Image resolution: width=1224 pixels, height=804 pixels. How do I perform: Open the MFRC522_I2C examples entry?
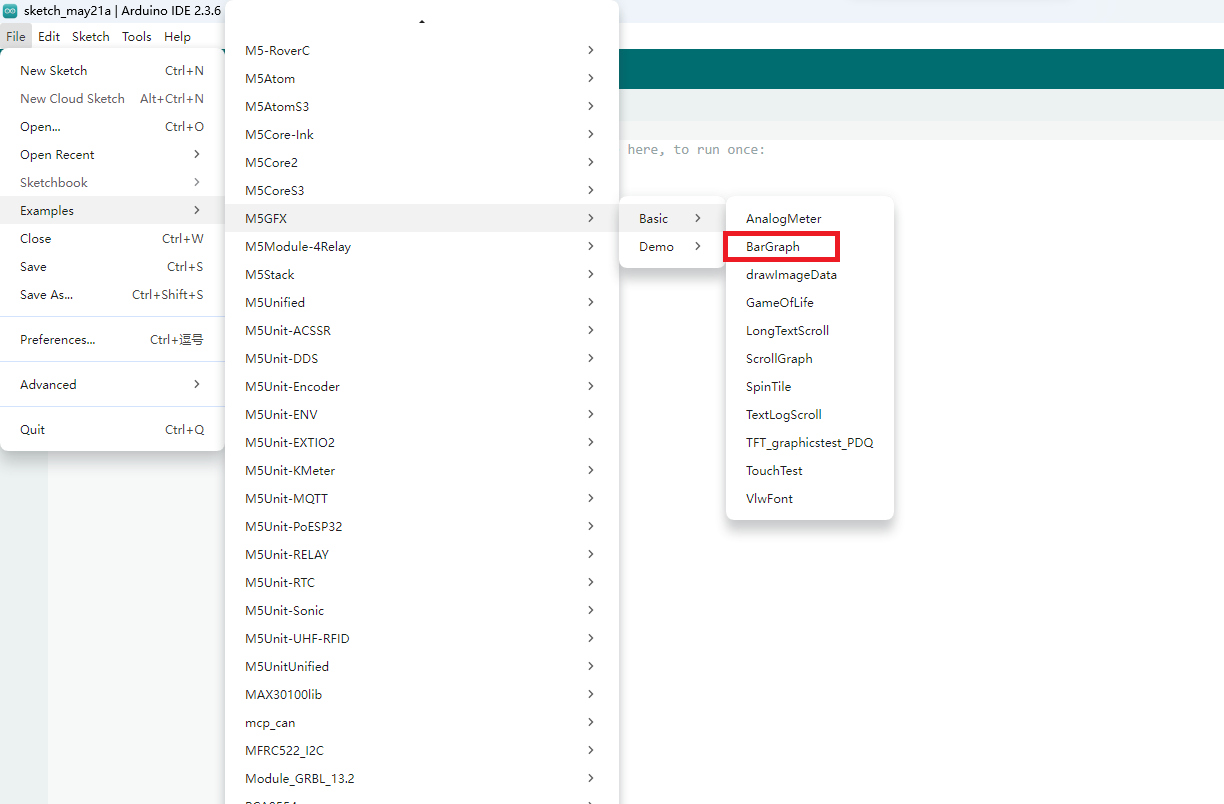pyautogui.click(x=422, y=751)
